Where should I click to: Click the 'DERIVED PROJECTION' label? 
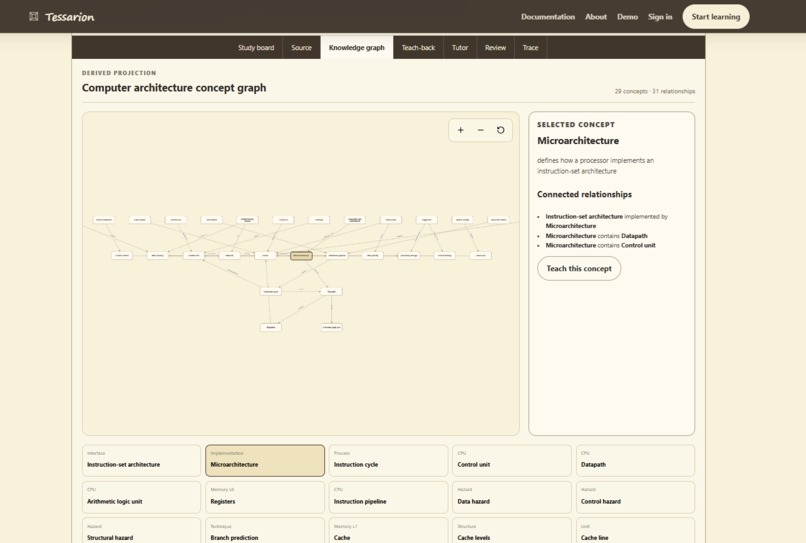tap(119, 73)
